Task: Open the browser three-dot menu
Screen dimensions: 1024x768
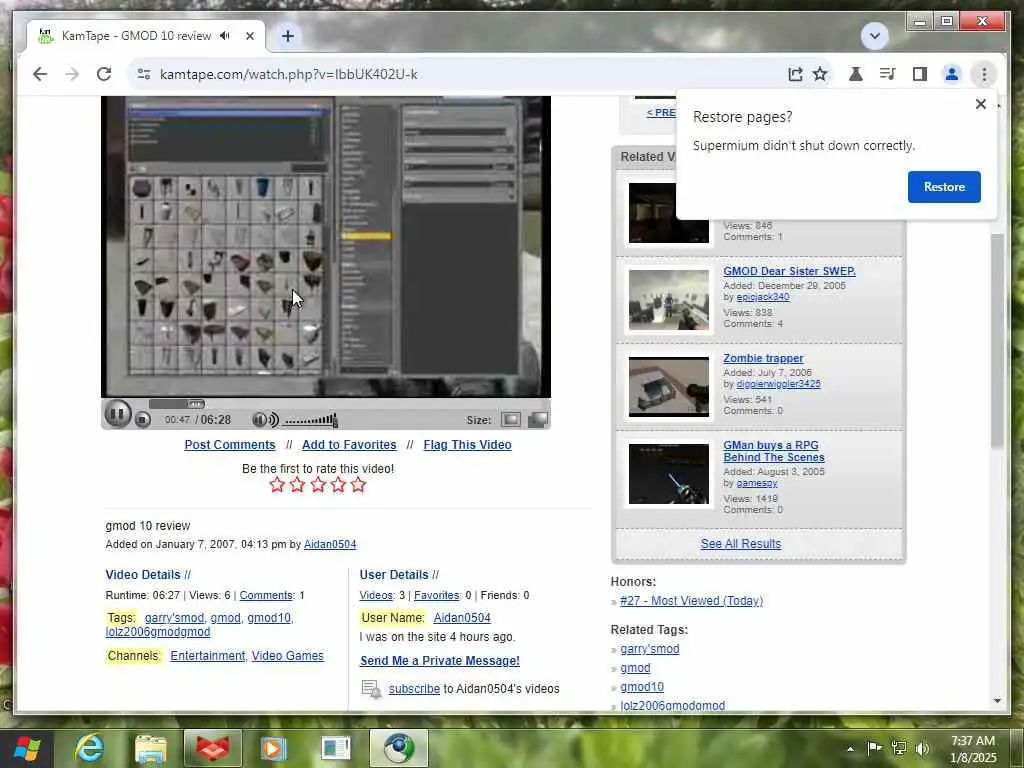Action: click(984, 74)
